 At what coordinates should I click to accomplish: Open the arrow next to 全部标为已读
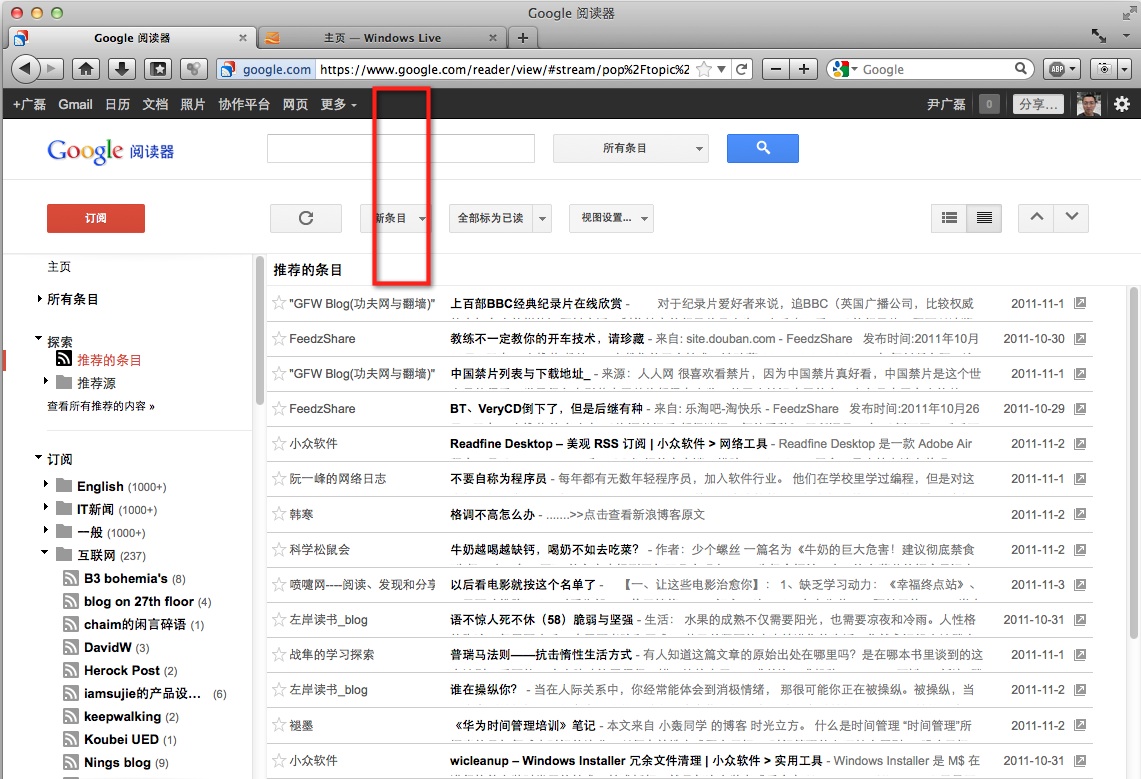pos(542,218)
